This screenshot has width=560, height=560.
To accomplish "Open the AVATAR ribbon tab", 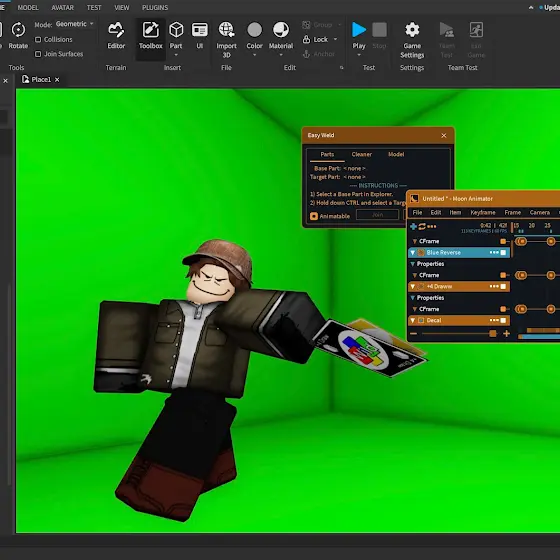I will 62,8.
